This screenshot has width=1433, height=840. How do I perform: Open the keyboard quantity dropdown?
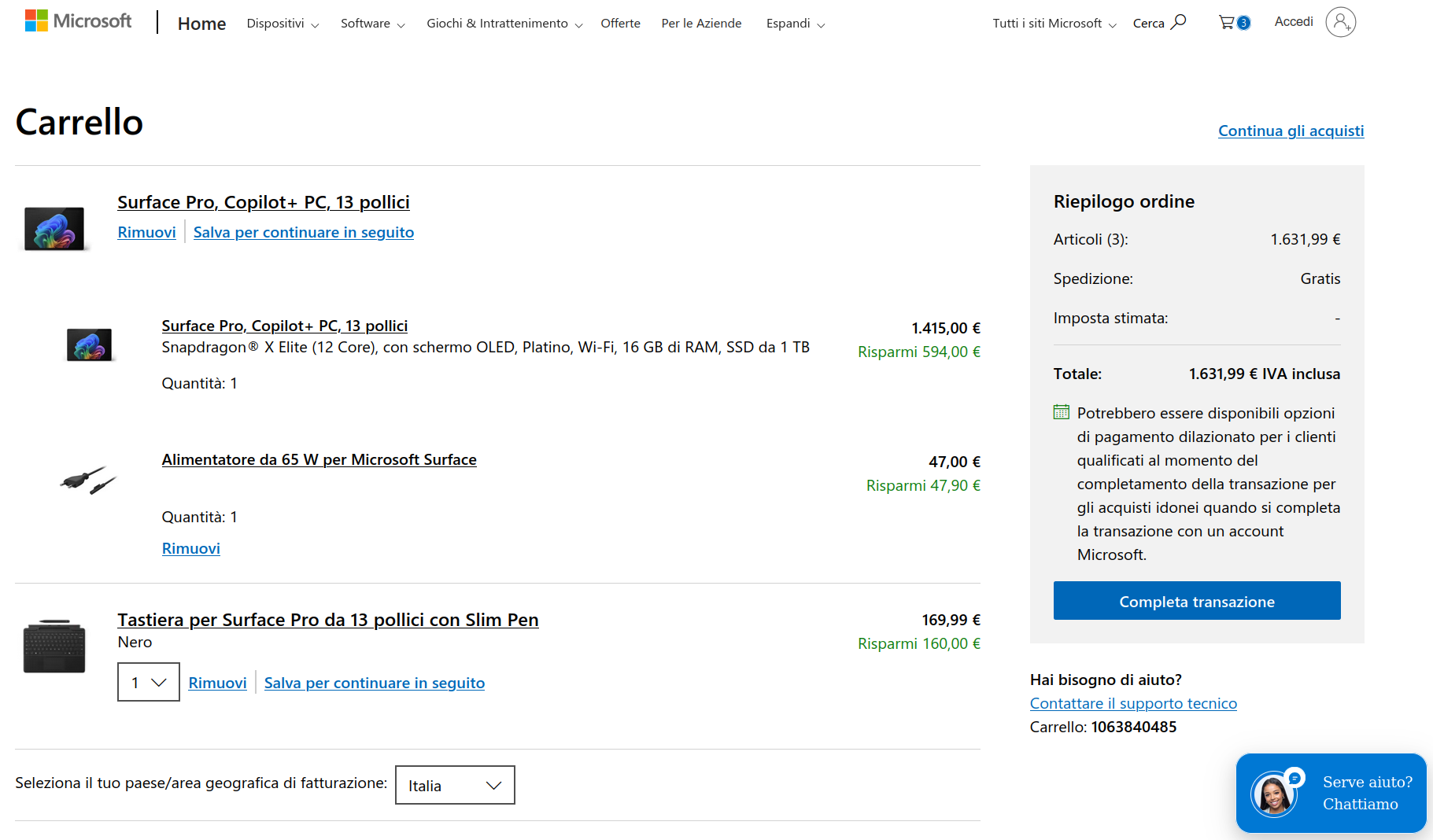(x=149, y=682)
